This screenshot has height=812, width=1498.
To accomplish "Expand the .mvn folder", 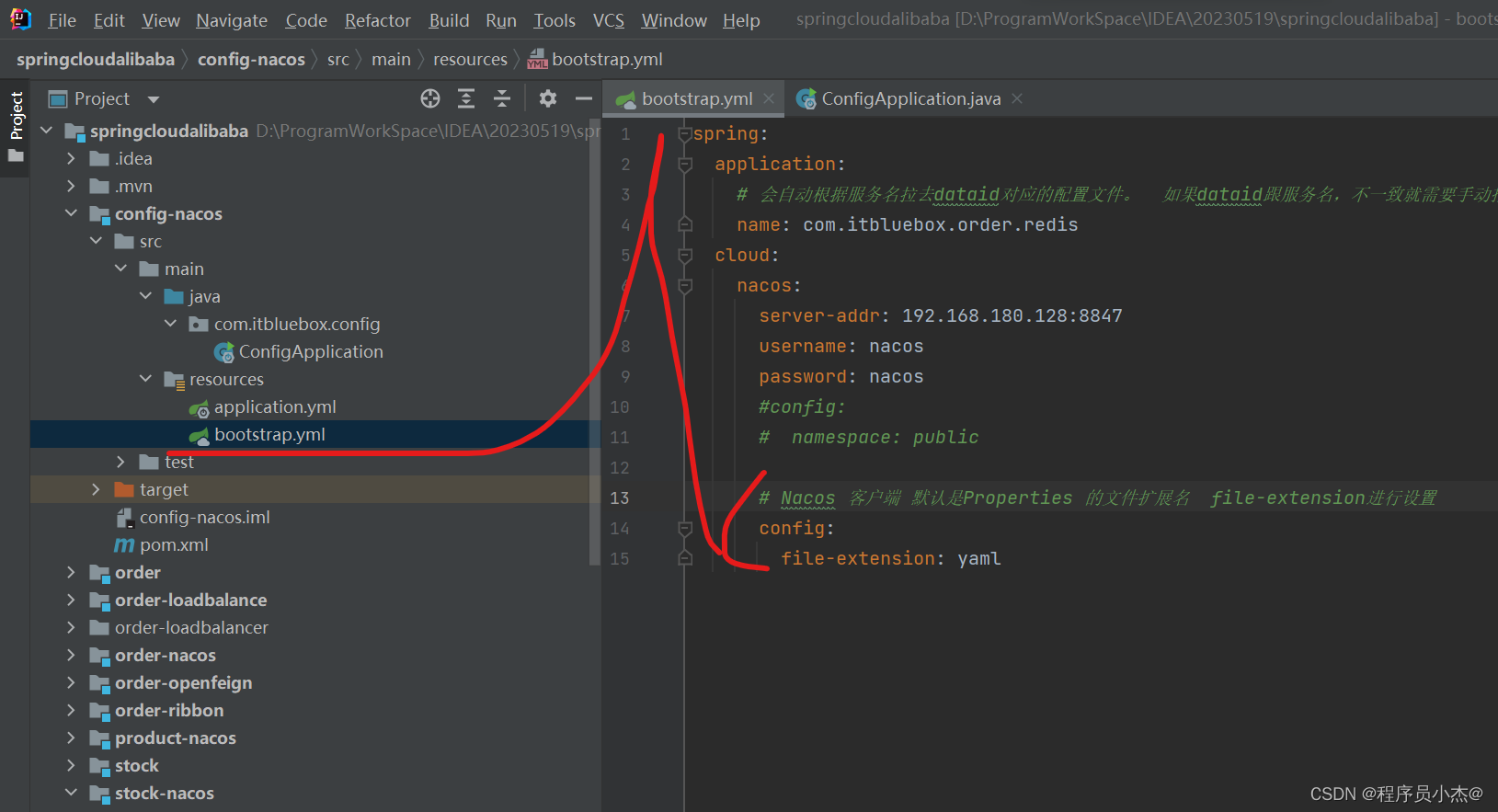I will pos(72,186).
